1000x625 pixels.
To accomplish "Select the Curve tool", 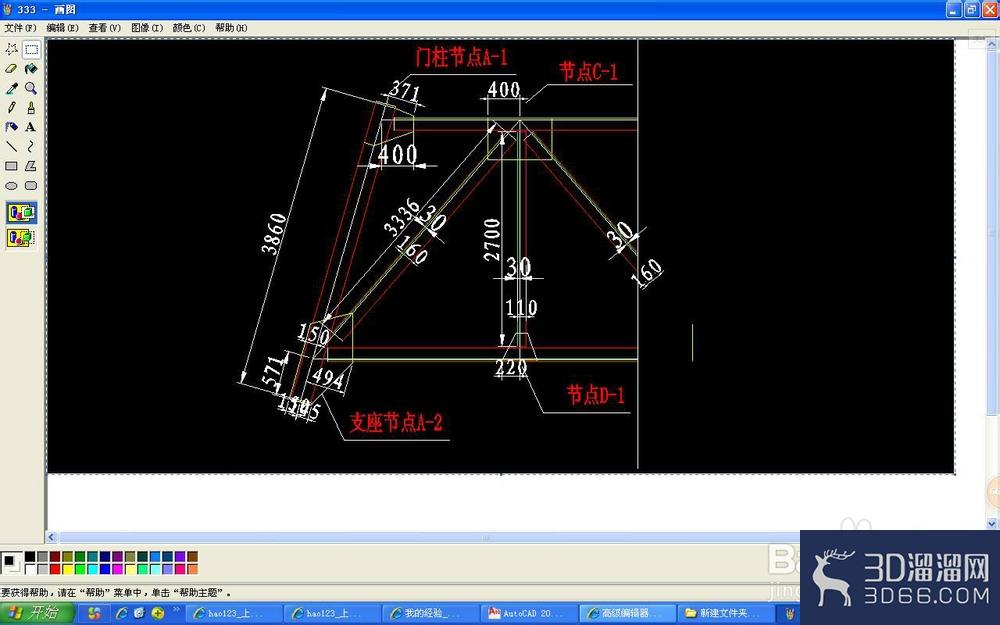I will coord(31,147).
